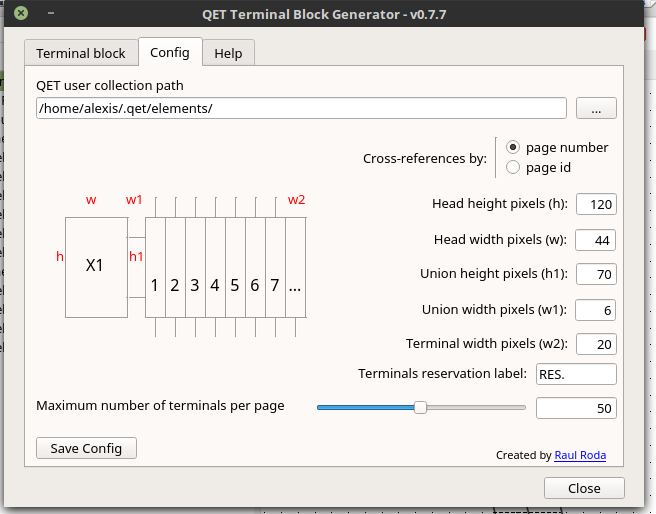Click the maximum terminals value box showing 50
This screenshot has width=656, height=514.
576,408
